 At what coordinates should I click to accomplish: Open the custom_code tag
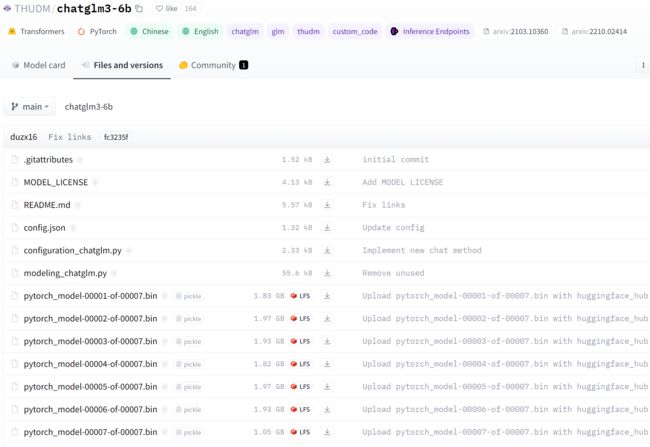tap(355, 32)
